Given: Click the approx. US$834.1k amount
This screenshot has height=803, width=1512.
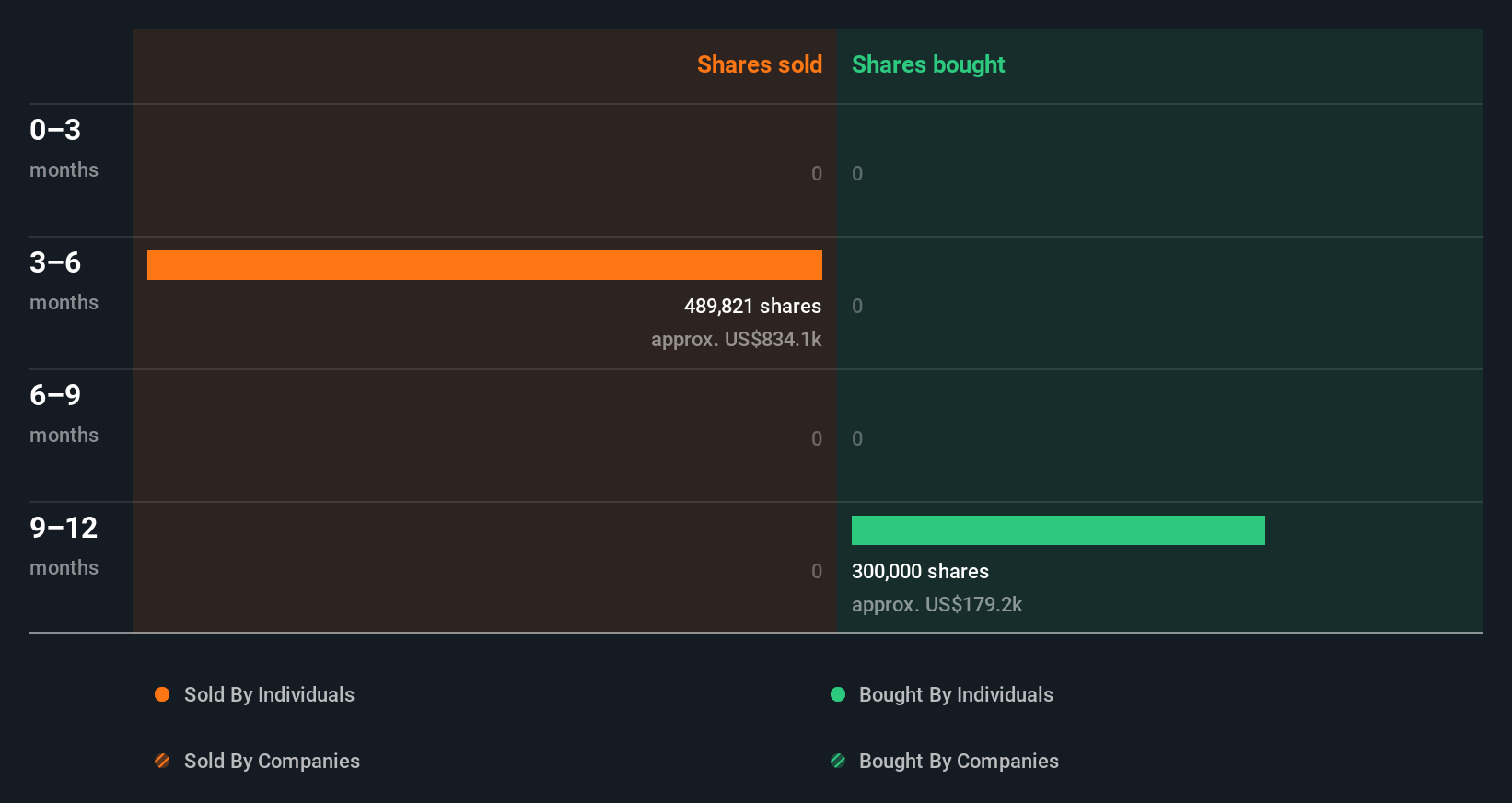Looking at the screenshot, I should [x=736, y=339].
